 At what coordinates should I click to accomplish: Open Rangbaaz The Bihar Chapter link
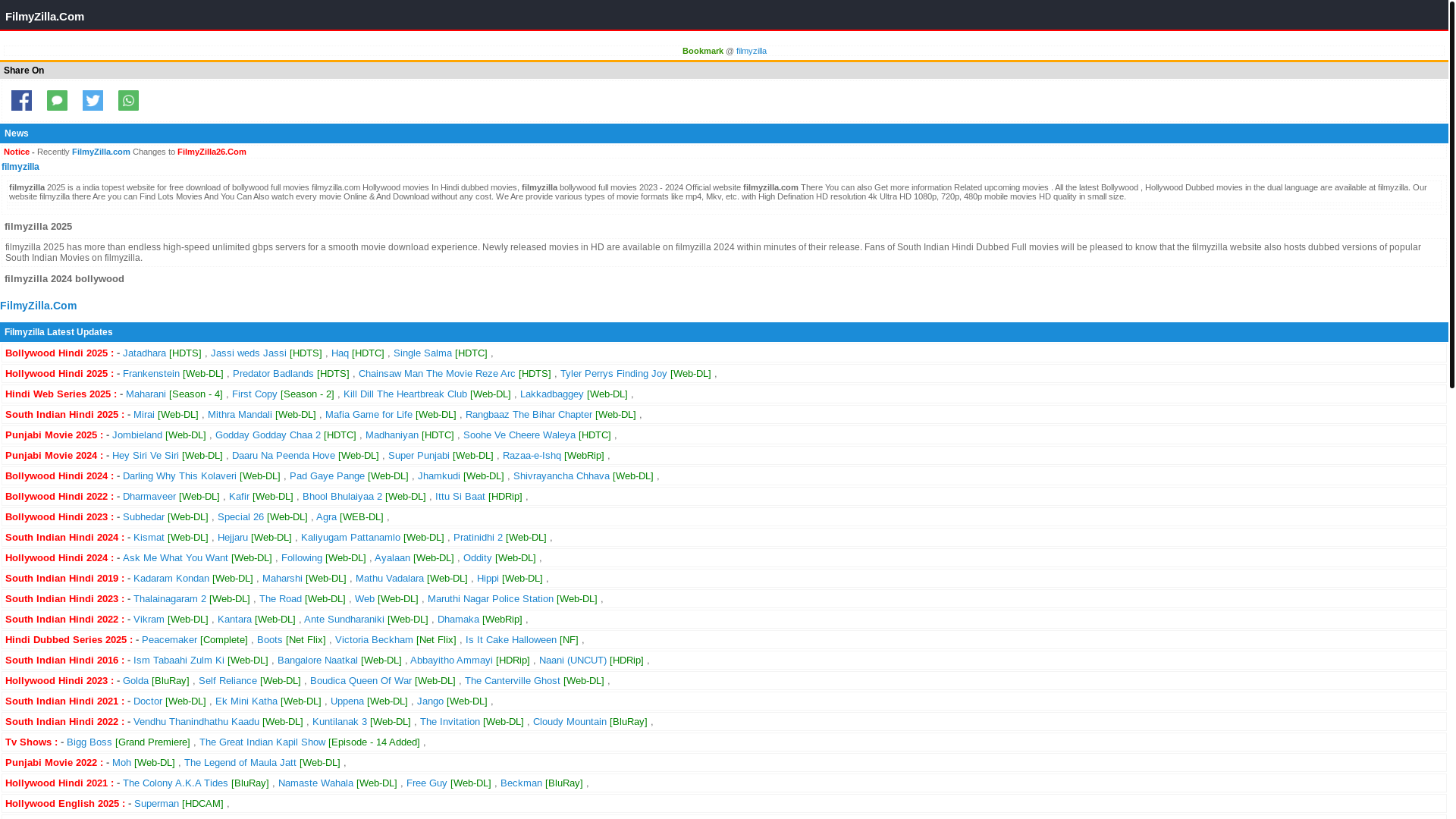pyautogui.click(x=529, y=415)
